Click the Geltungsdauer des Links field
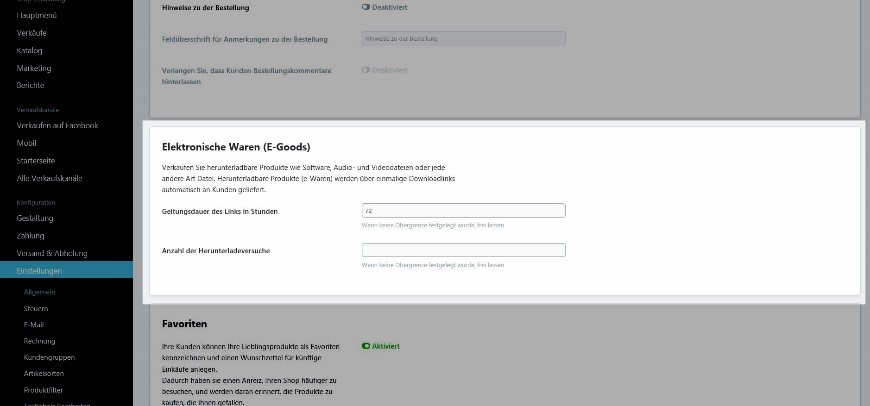The image size is (870, 406). click(463, 211)
